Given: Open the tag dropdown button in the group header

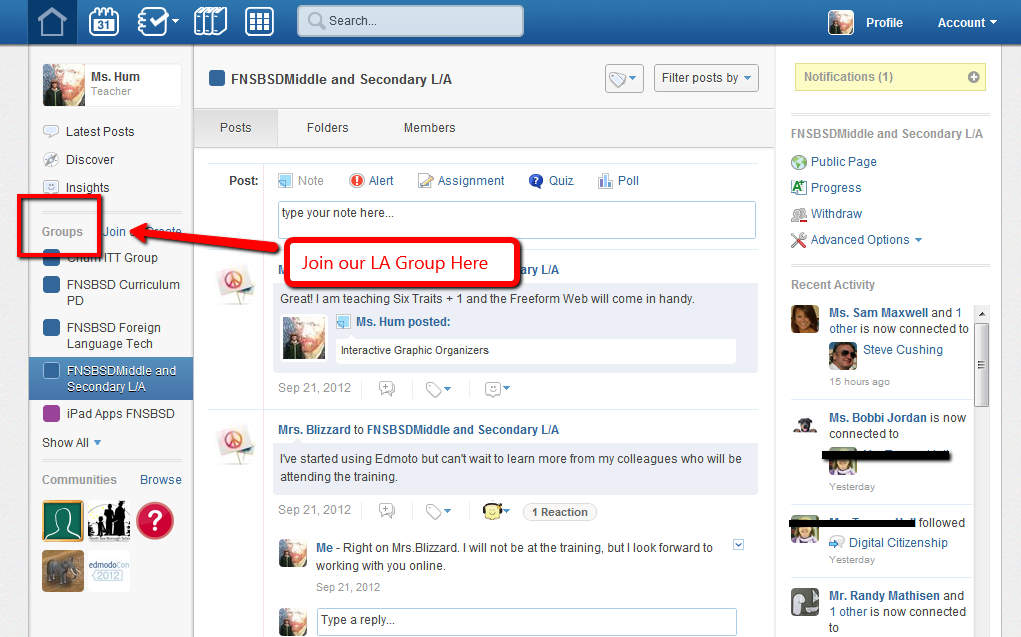Looking at the screenshot, I should 624,79.
